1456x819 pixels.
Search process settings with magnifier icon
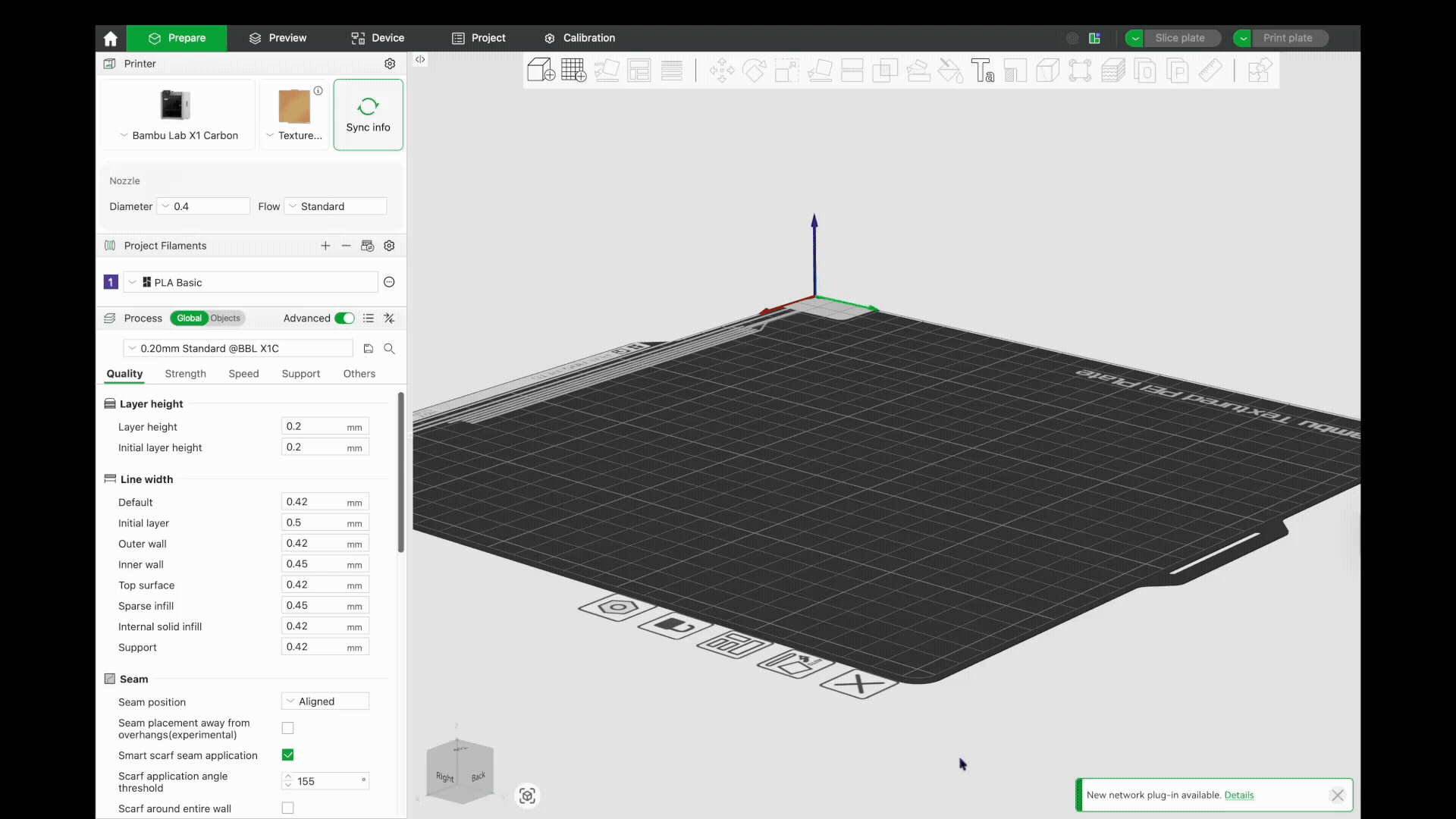(x=389, y=349)
